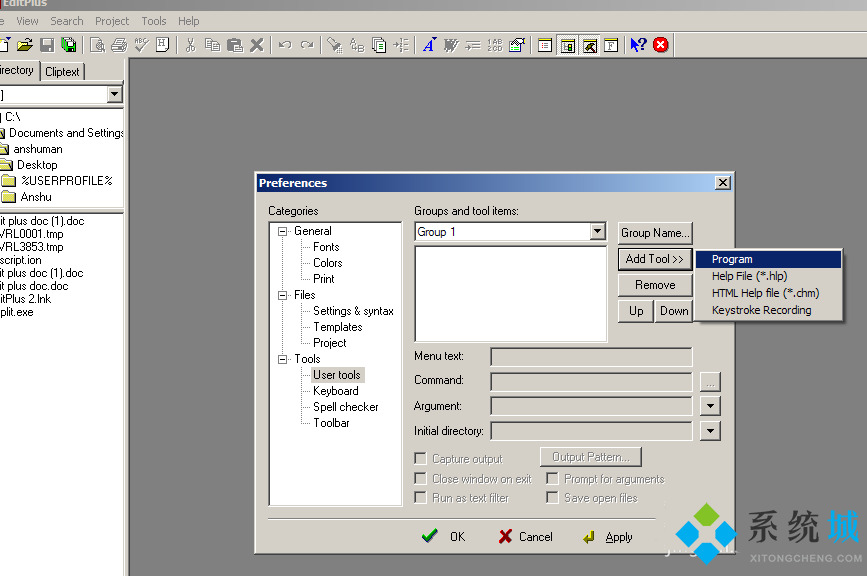Switch to the Cliptext tab

click(62, 71)
